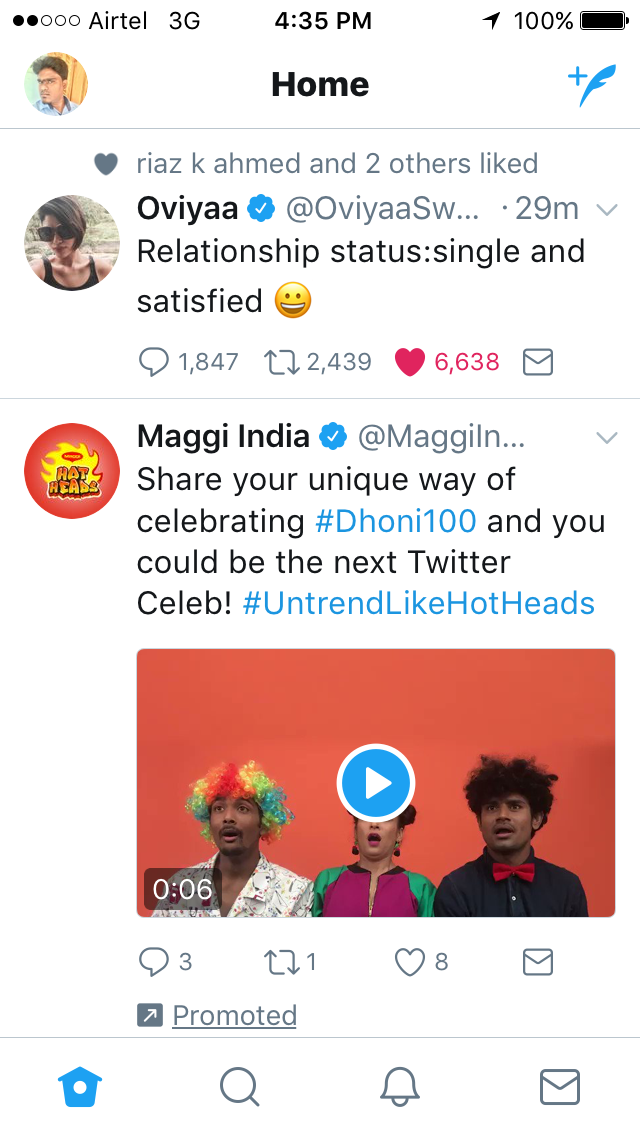Switch to the Search tab
Viewport: 640px width, 1136px height.
(240, 1087)
